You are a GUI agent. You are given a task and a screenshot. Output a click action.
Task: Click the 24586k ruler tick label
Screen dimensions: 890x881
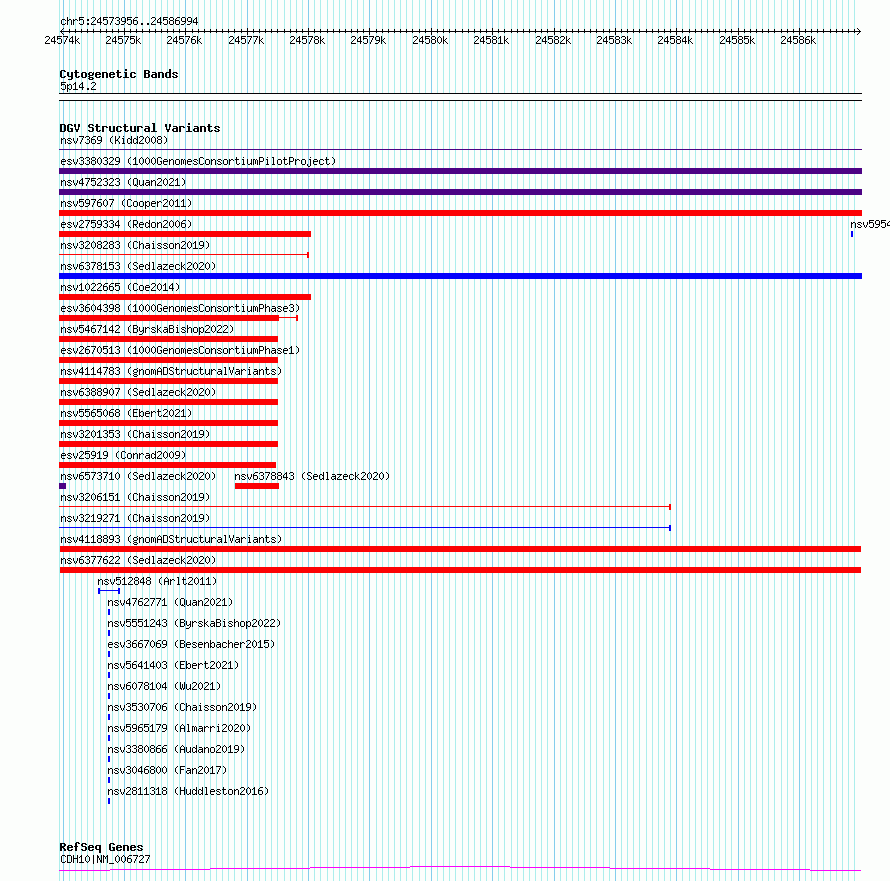click(798, 40)
